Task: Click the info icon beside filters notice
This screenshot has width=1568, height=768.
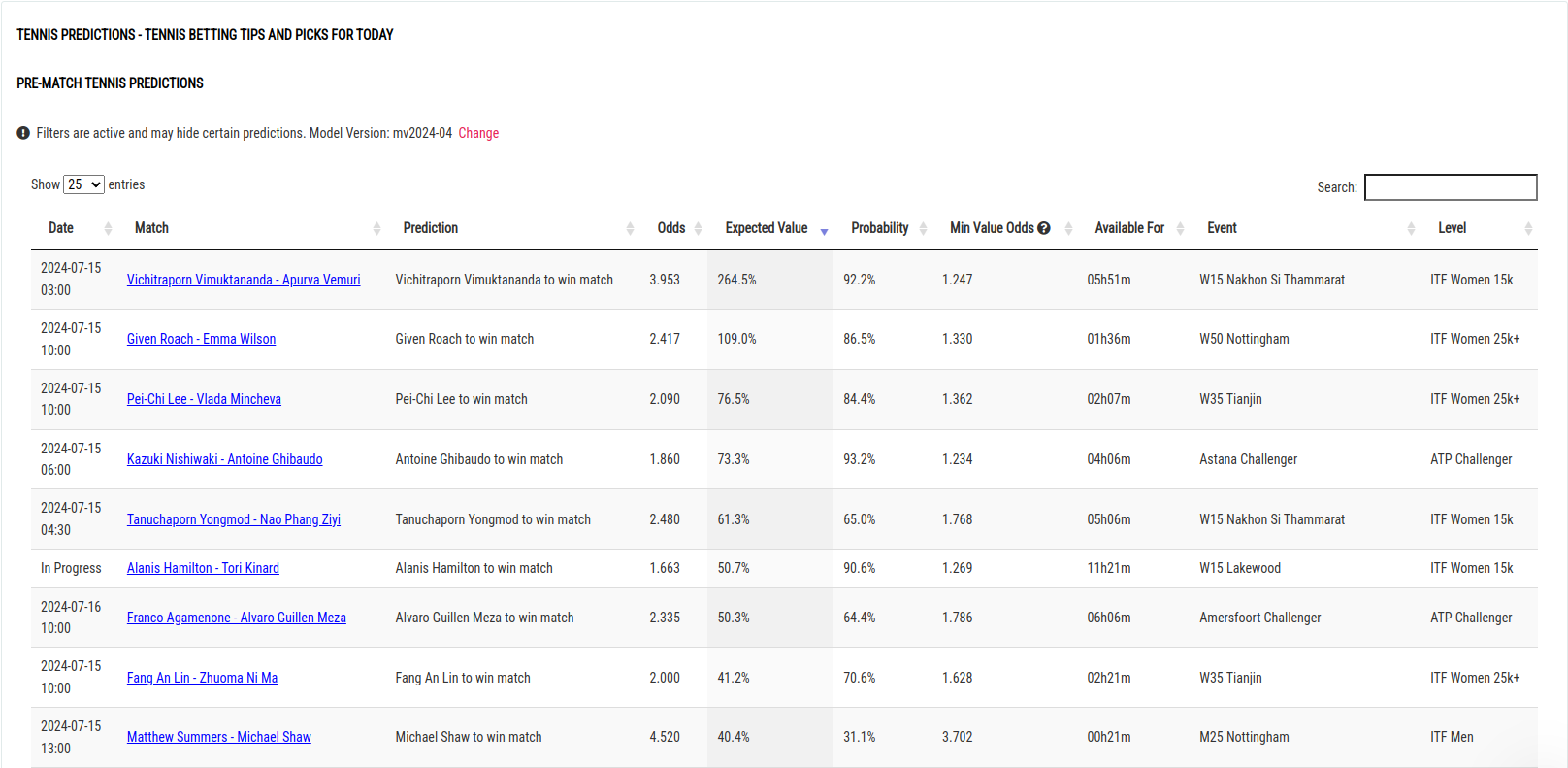Action: [x=23, y=133]
